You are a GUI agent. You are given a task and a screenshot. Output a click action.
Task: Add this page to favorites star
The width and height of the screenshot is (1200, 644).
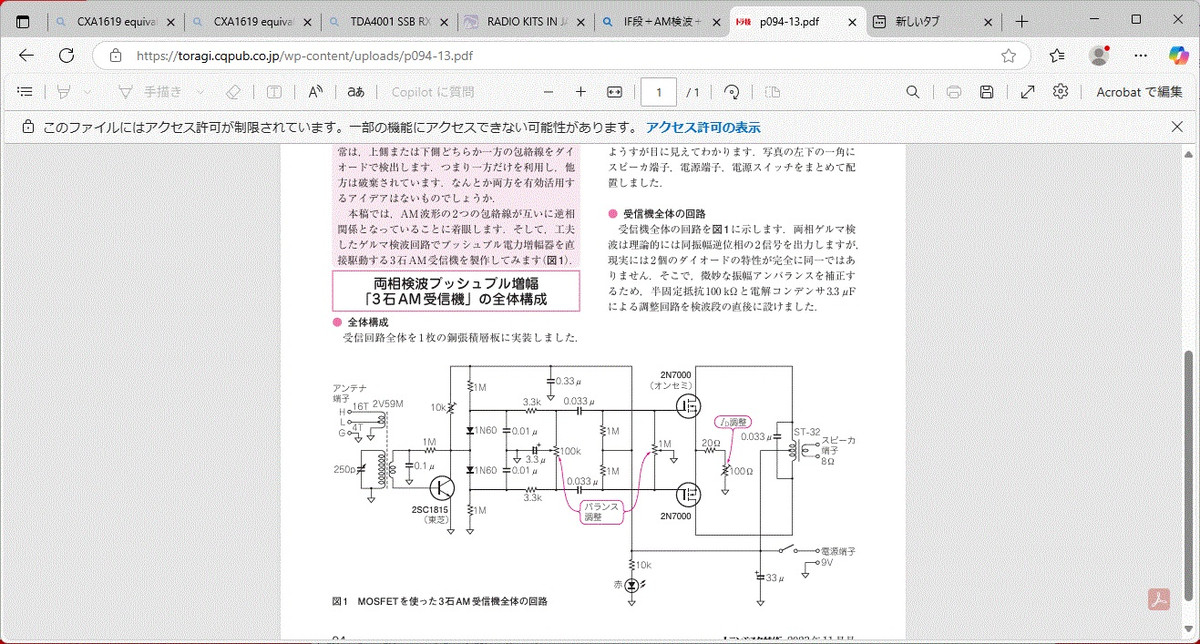click(1009, 56)
